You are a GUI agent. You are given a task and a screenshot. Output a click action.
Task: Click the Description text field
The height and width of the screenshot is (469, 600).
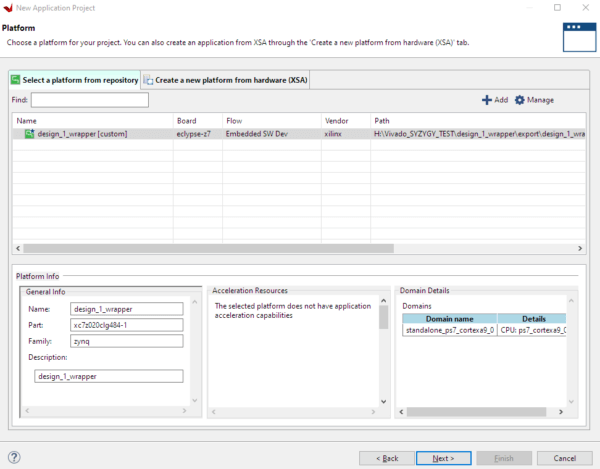[109, 376]
